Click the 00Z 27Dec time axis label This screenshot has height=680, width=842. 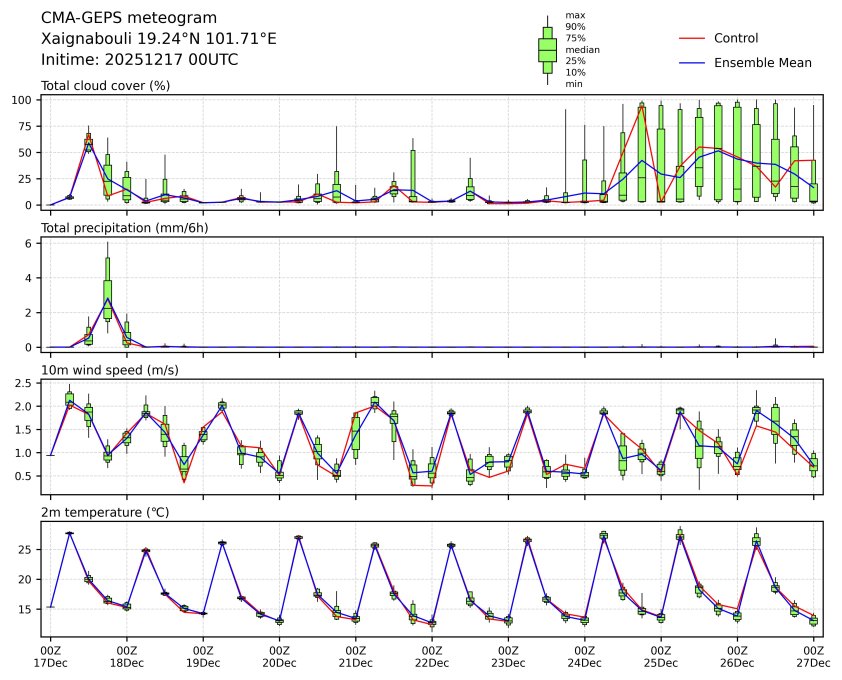(x=813, y=655)
